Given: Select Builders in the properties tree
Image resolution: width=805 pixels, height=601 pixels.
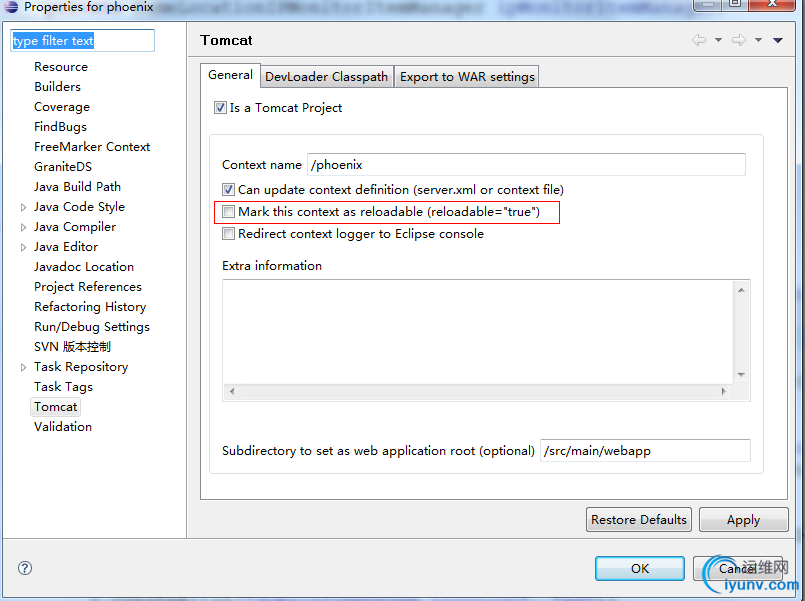Looking at the screenshot, I should coord(58,87).
